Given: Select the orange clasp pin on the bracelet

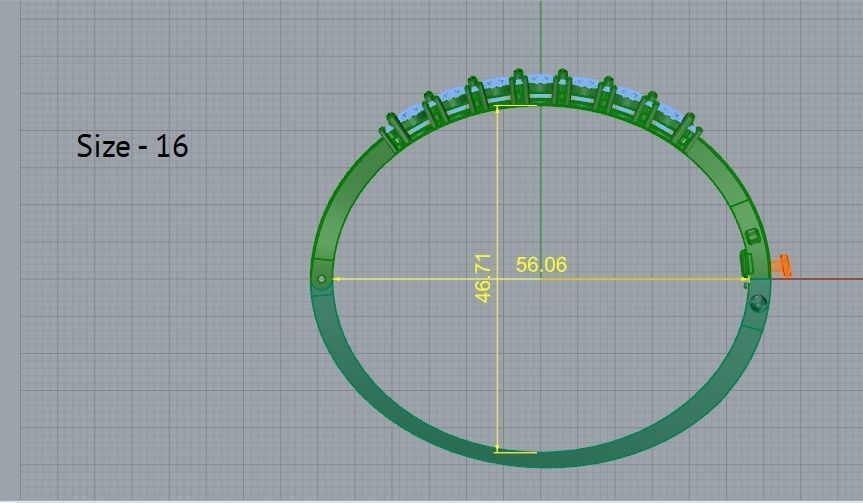Looking at the screenshot, I should (x=782, y=266).
